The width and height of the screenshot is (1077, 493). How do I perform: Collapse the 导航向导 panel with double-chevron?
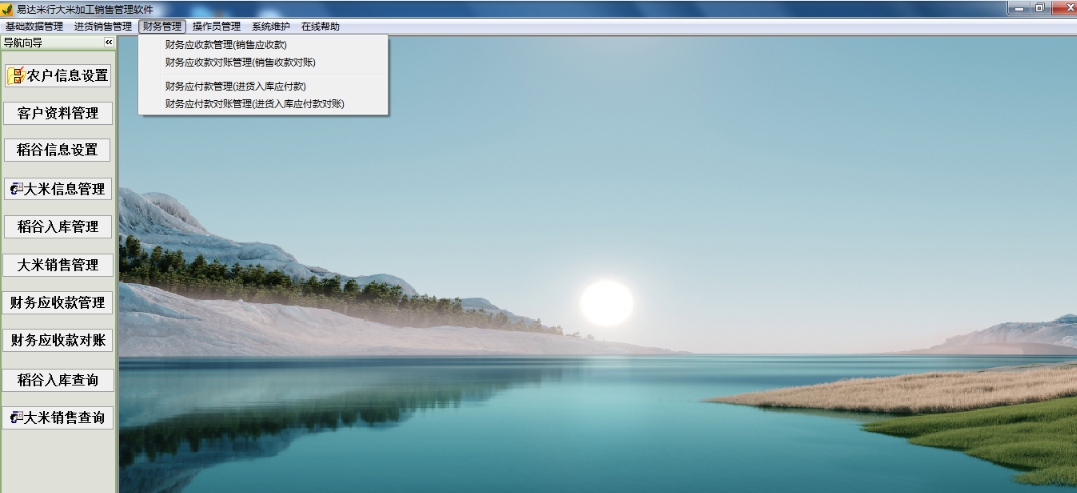pyautogui.click(x=109, y=43)
